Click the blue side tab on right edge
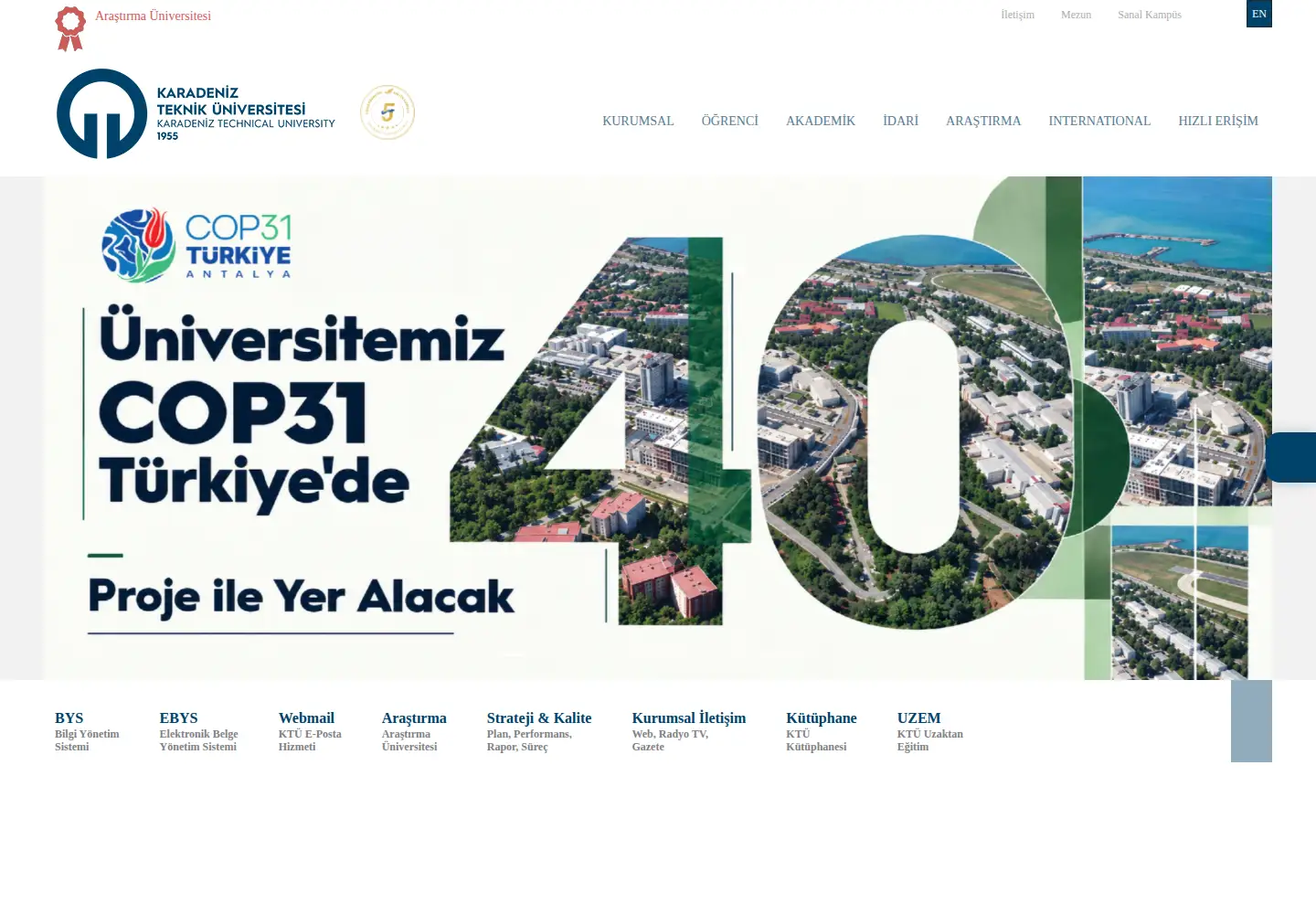 tap(1291, 457)
